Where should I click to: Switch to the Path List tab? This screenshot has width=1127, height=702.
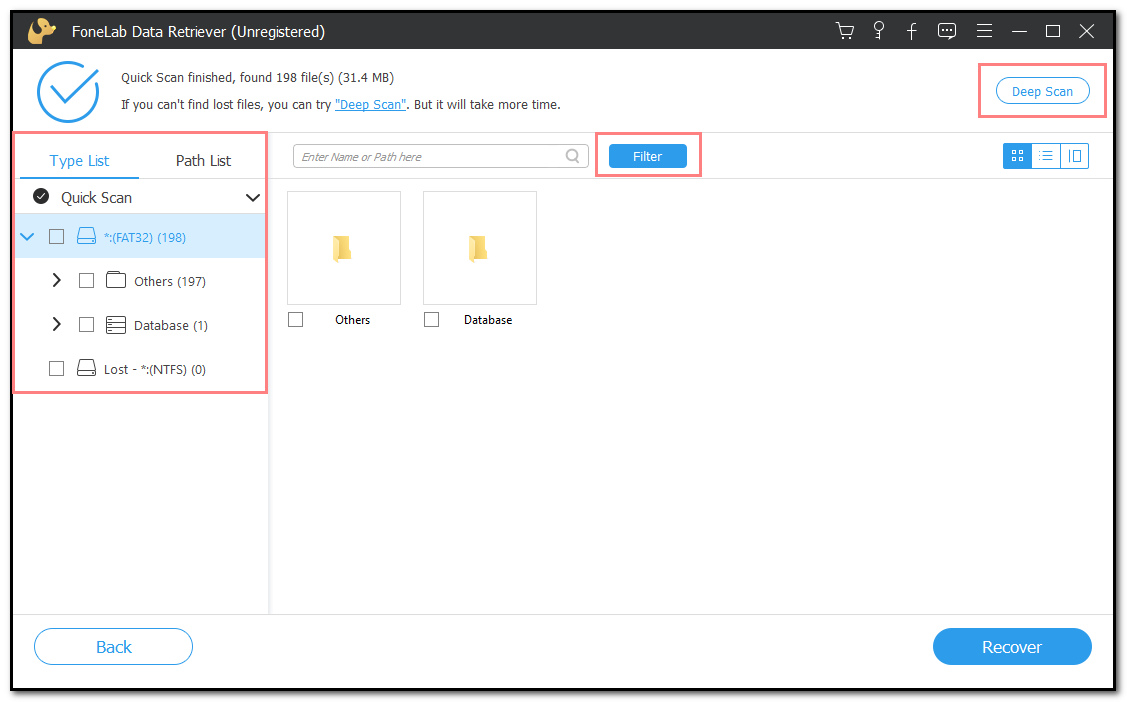point(203,160)
